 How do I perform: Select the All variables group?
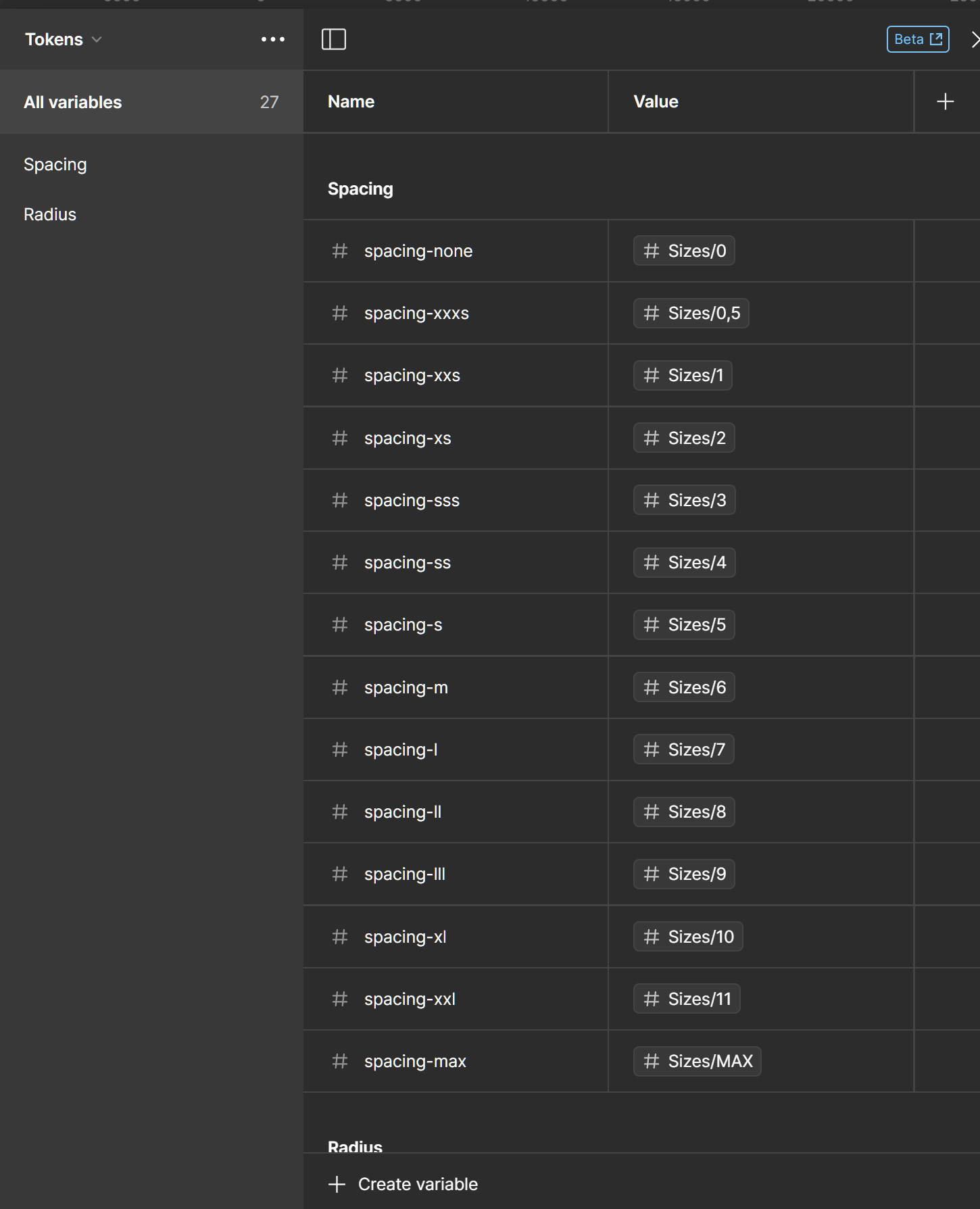73,102
